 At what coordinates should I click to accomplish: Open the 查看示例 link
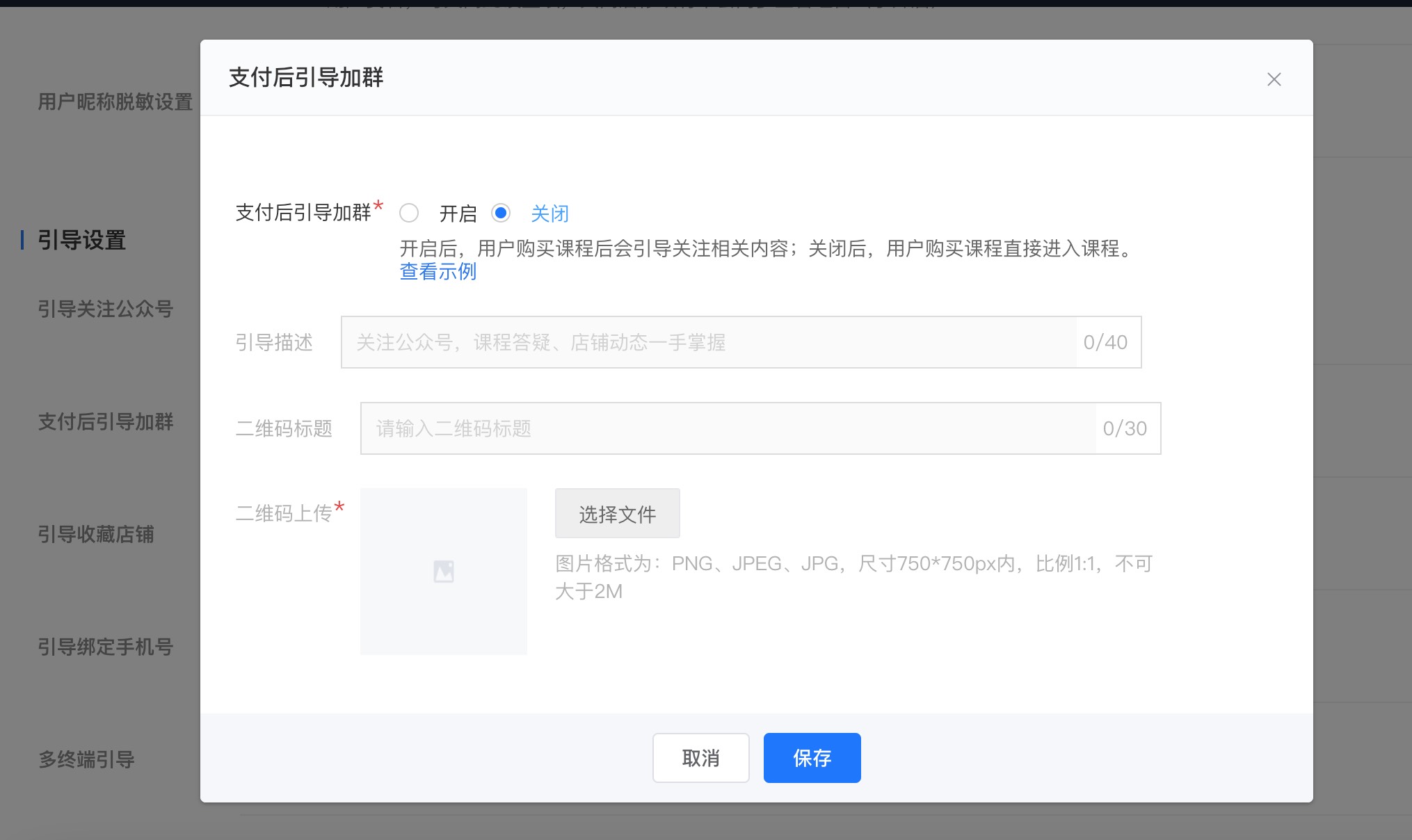[x=438, y=271]
